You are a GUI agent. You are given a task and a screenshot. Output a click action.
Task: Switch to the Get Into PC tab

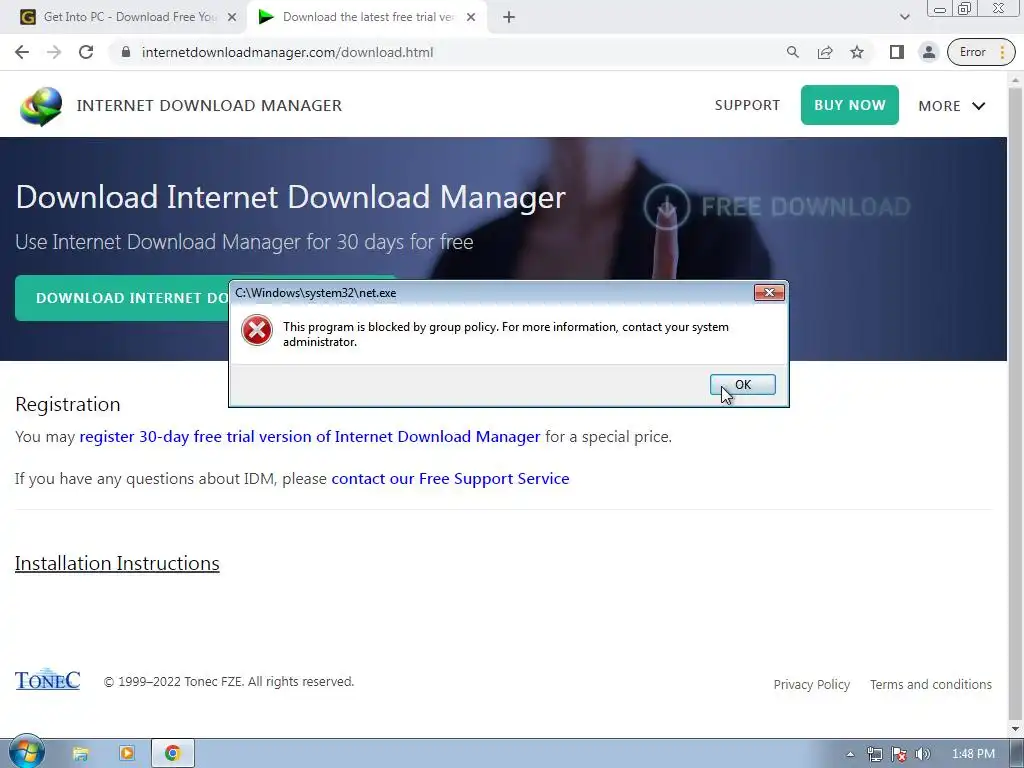point(130,17)
